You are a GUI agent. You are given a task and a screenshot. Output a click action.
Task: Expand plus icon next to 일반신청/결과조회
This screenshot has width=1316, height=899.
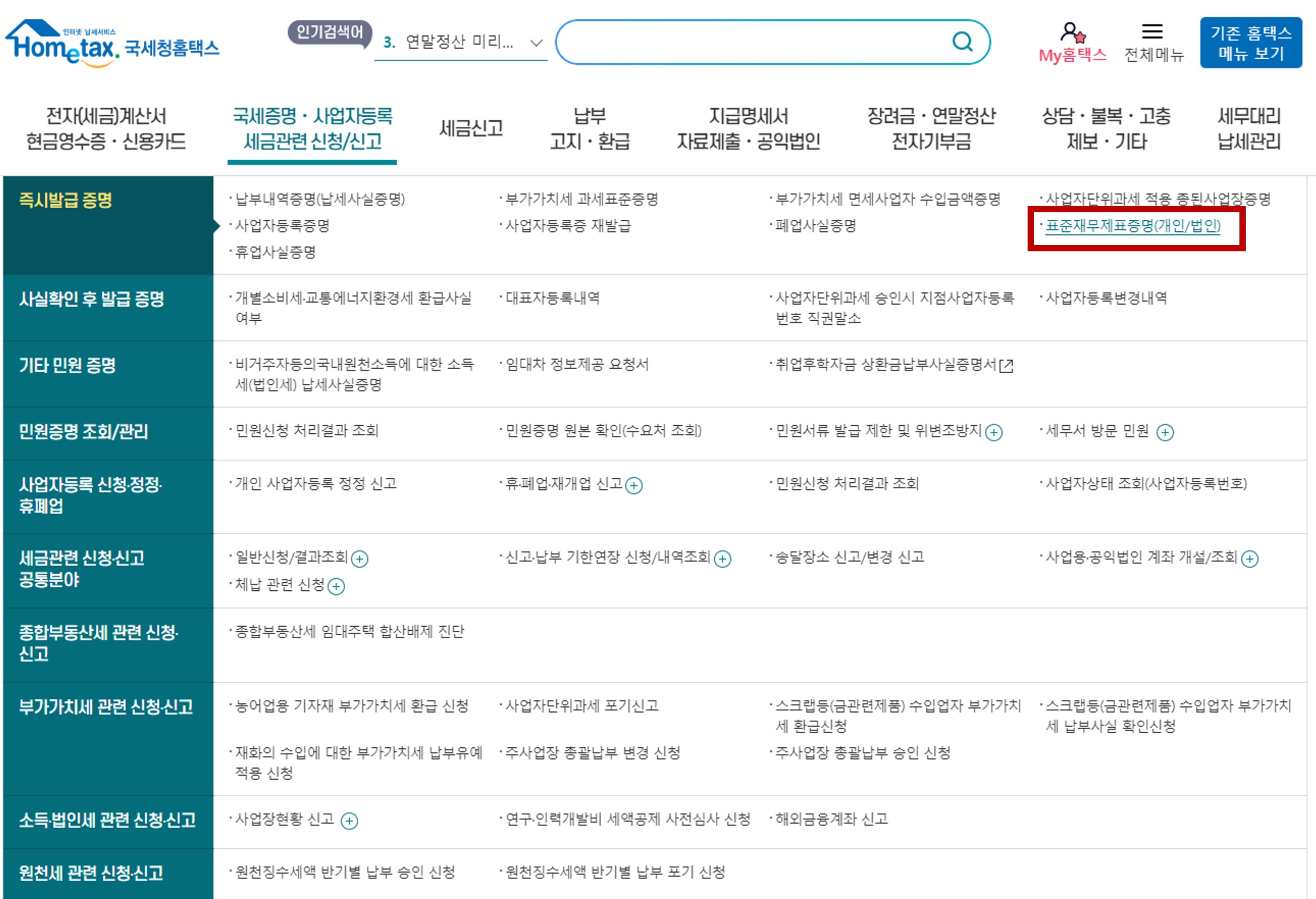click(360, 559)
